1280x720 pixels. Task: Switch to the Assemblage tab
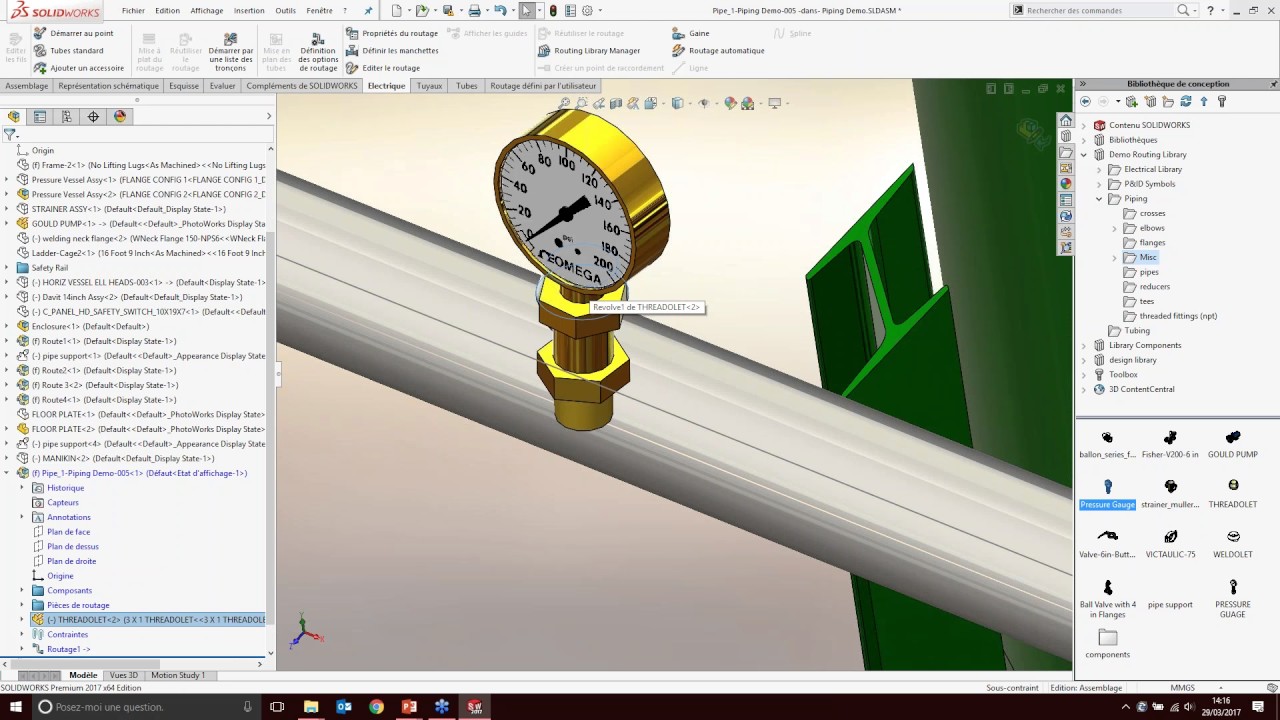(x=27, y=86)
